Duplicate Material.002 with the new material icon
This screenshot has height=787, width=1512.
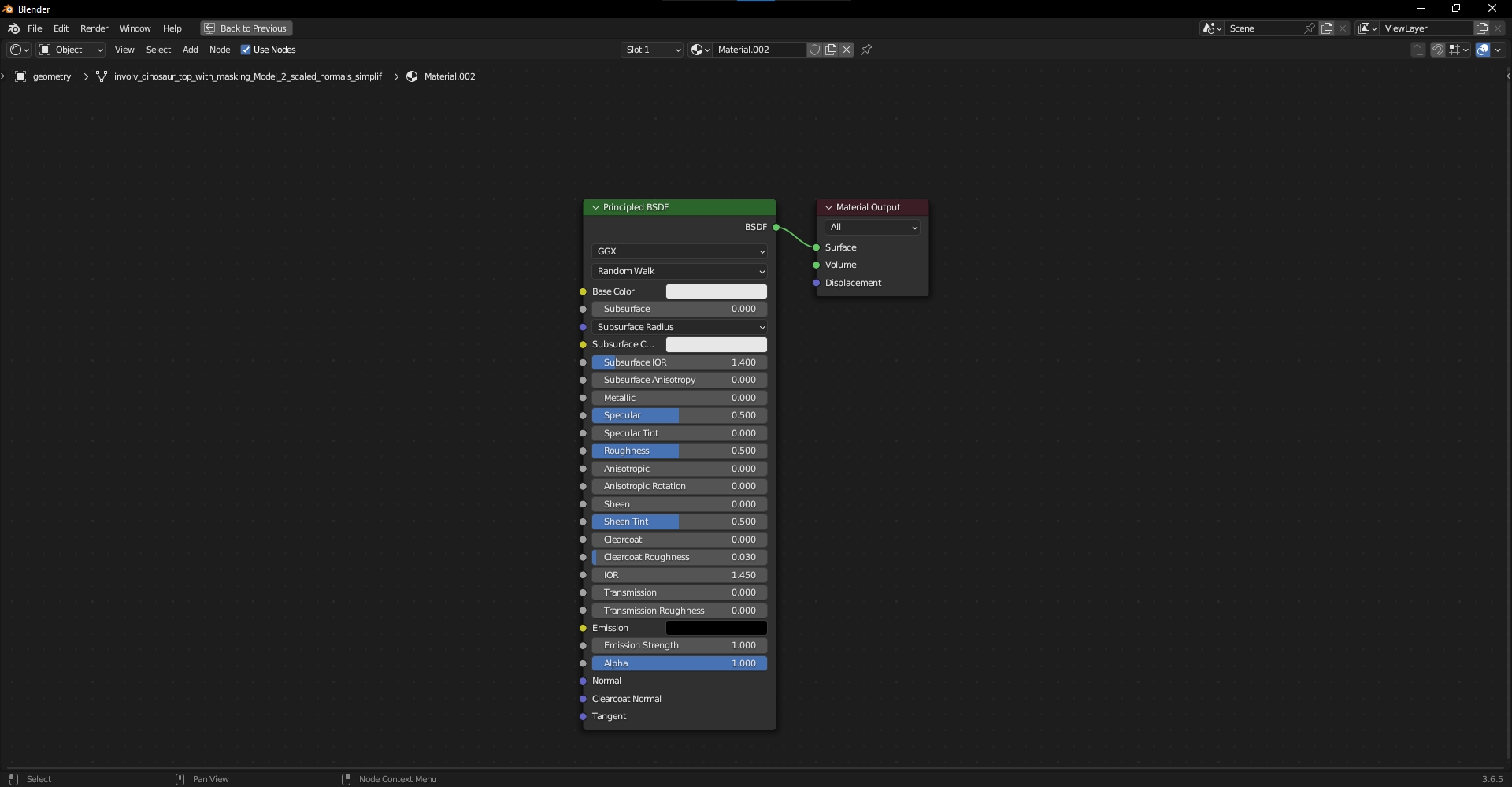831,50
